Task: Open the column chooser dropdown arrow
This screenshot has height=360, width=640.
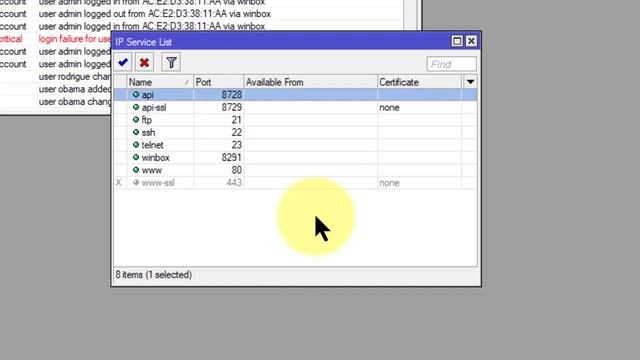Action: pyautogui.click(x=470, y=82)
